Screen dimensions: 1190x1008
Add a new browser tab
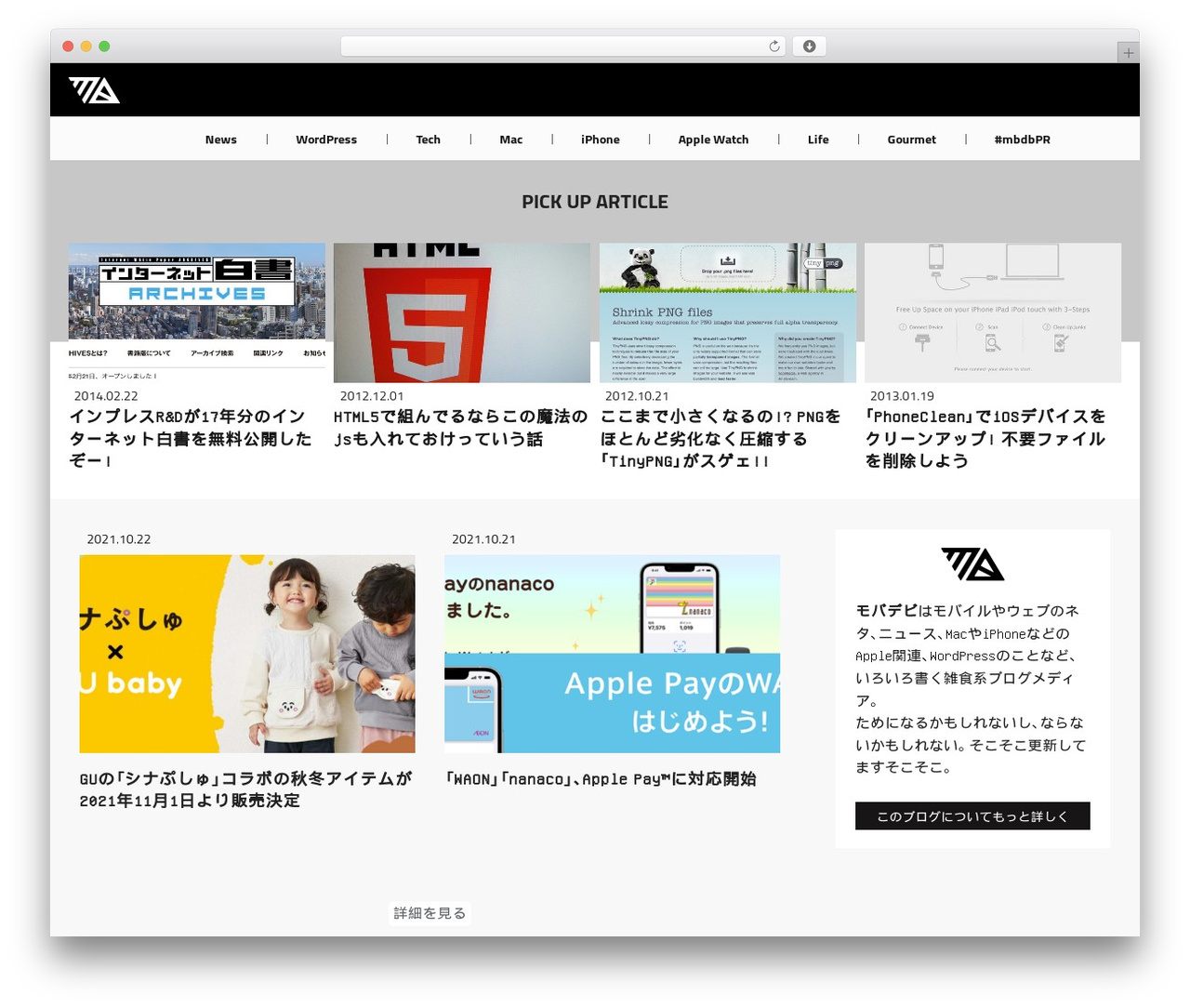[1128, 53]
